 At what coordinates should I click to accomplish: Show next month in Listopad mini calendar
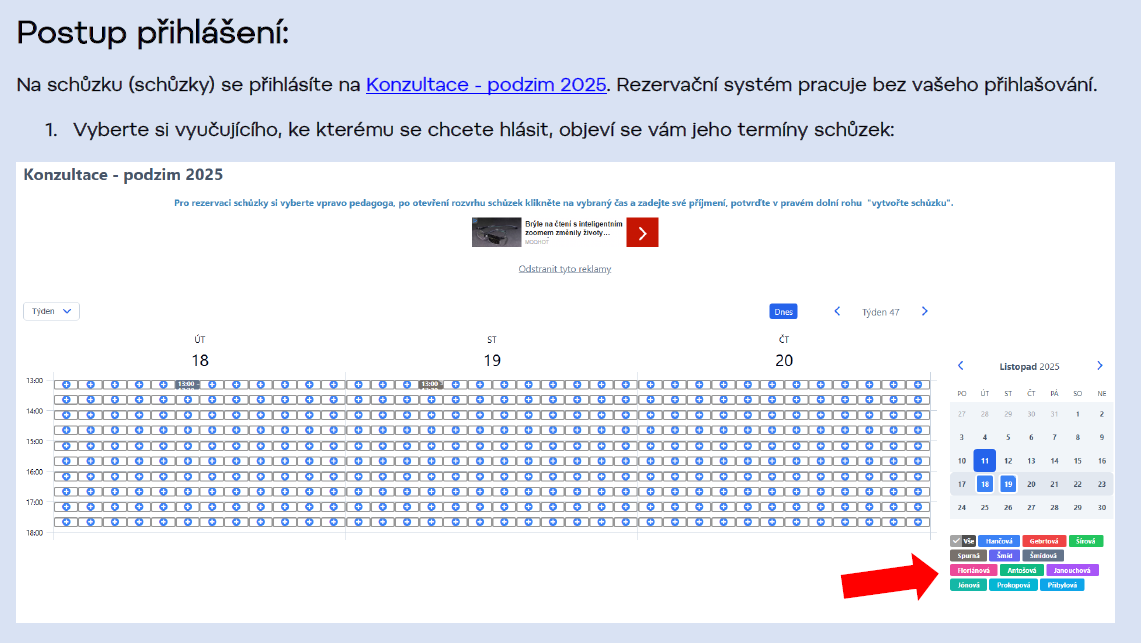1100,366
